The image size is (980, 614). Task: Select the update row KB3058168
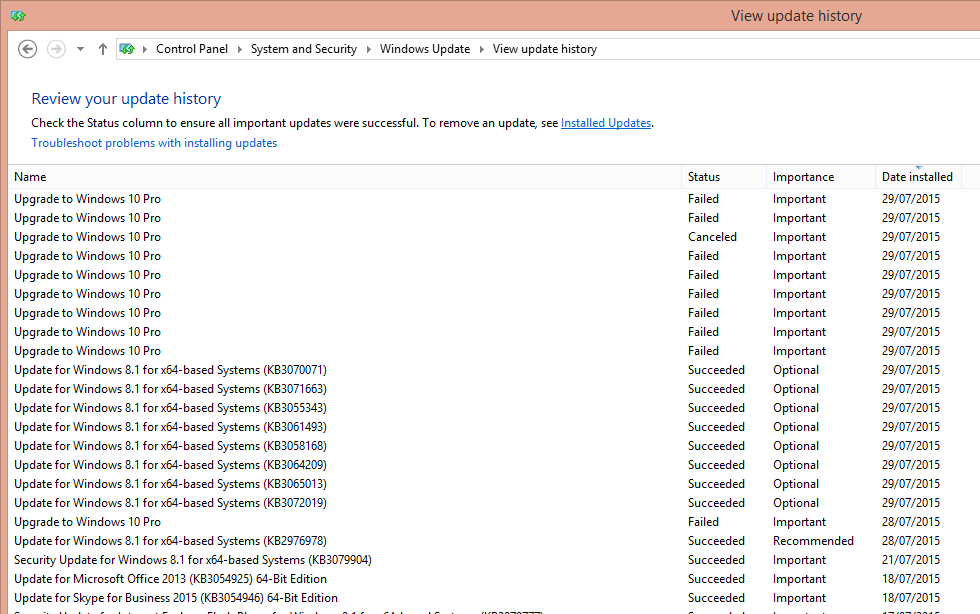point(484,446)
